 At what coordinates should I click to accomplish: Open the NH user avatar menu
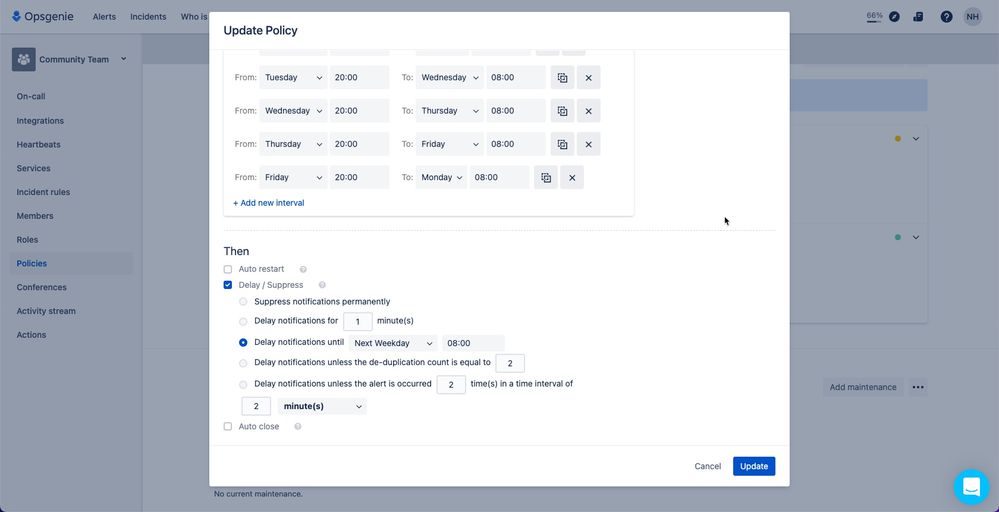click(972, 17)
